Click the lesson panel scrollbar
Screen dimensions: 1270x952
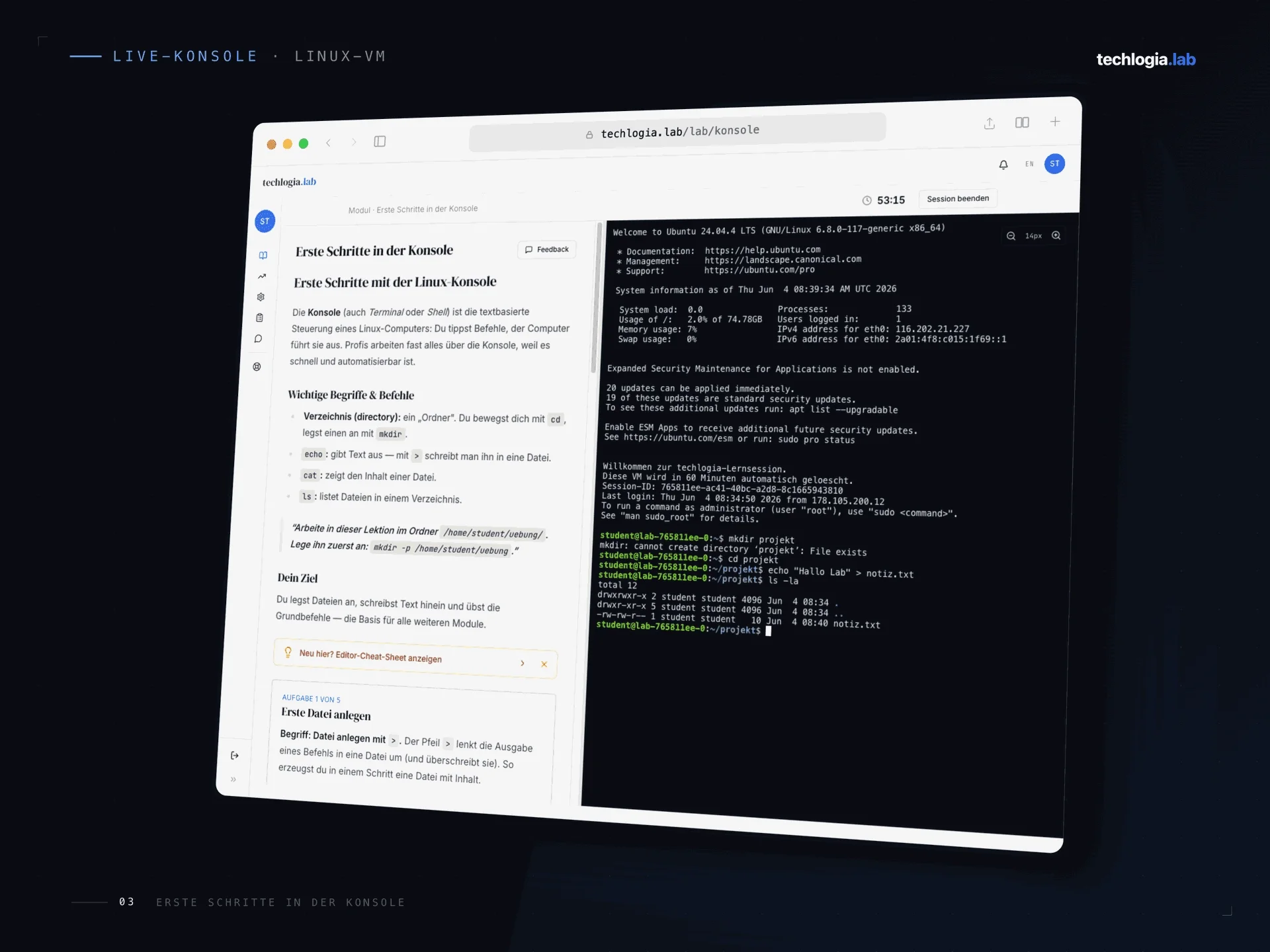point(595,299)
